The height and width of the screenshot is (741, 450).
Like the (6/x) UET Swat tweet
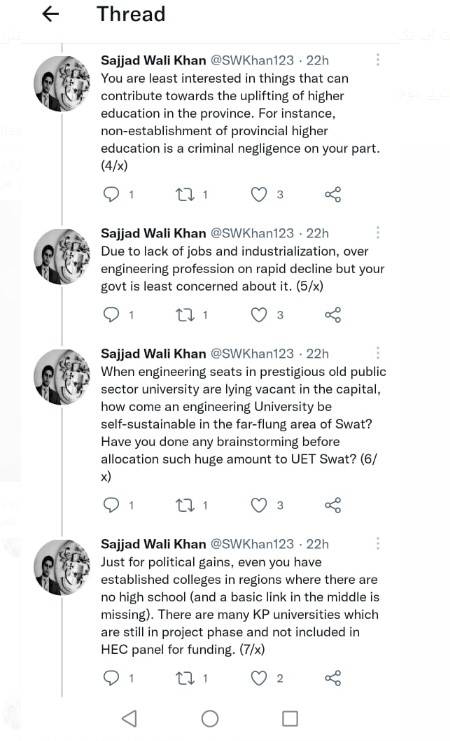(x=259, y=505)
